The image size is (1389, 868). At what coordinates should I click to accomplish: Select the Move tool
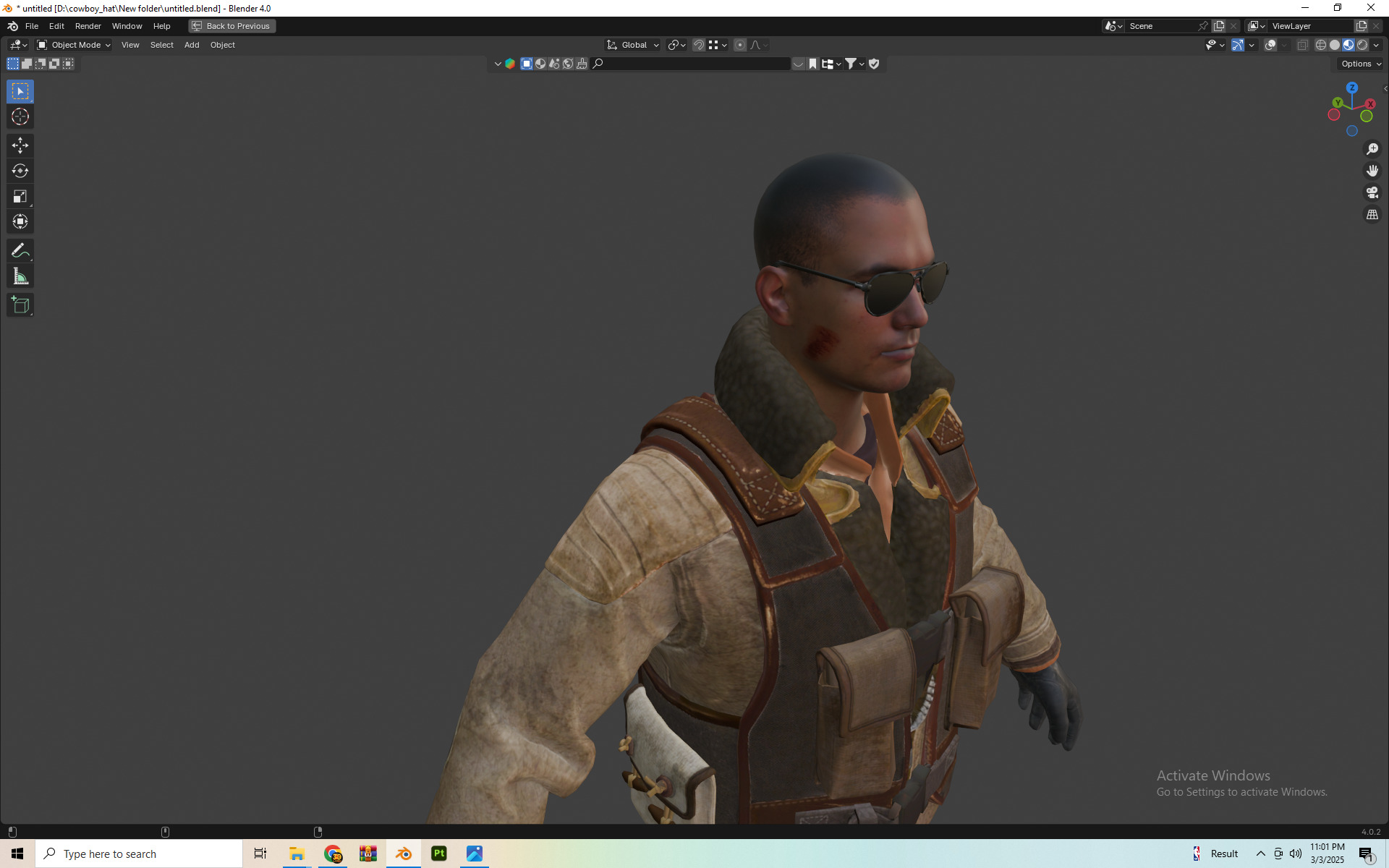click(20, 145)
